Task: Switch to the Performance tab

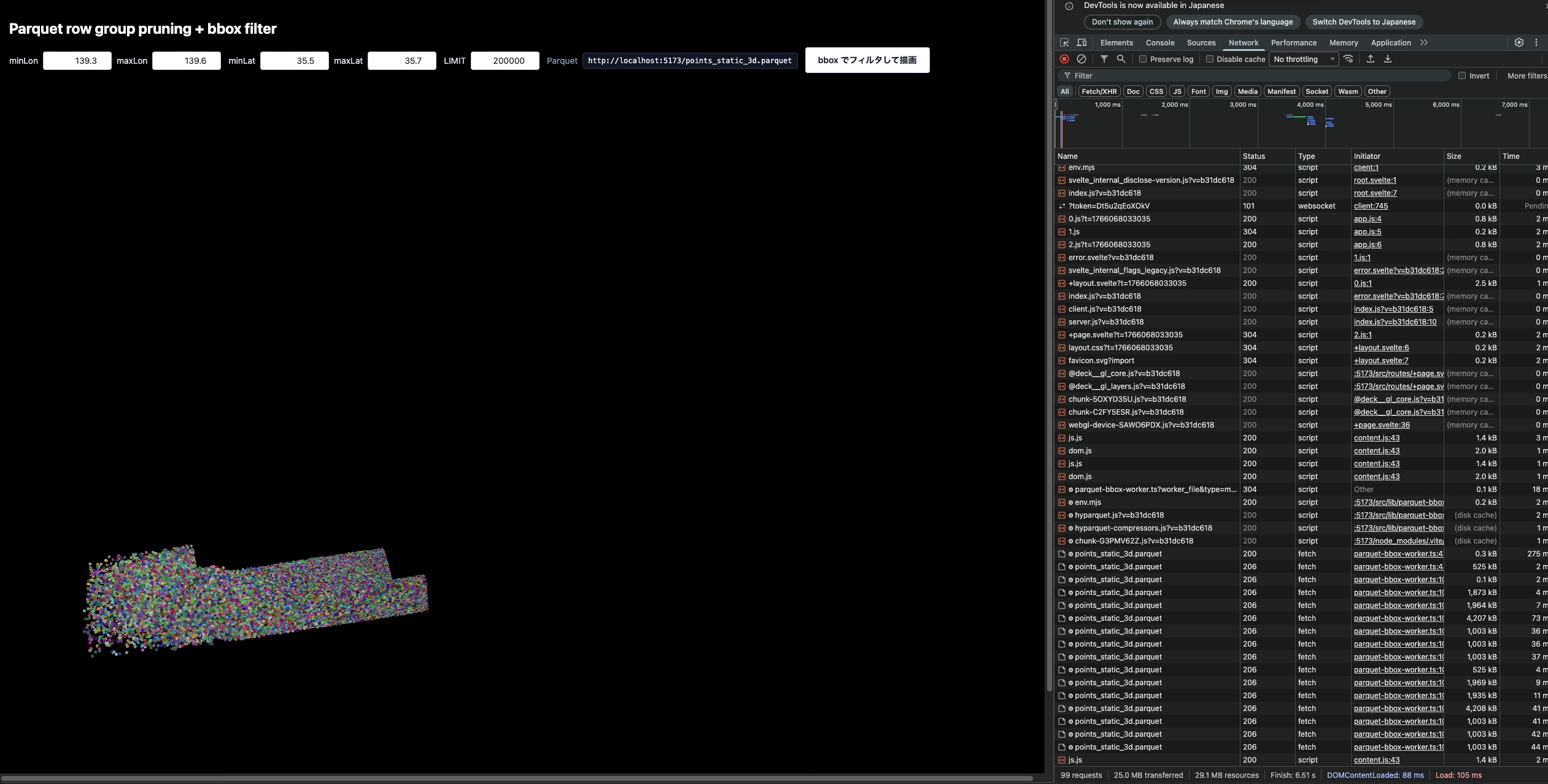Action: point(1293,43)
